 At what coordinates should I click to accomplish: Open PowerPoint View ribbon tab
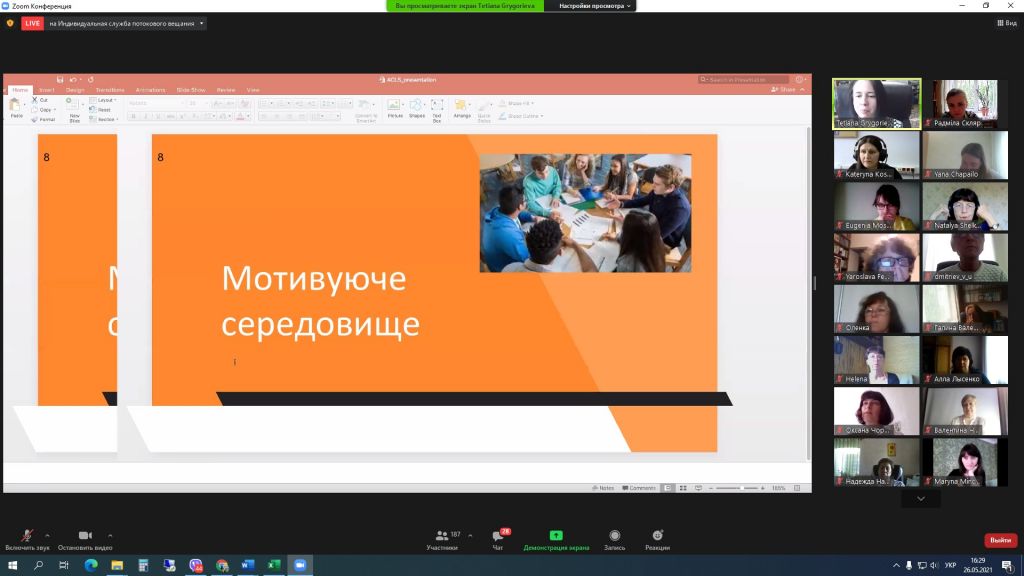[x=253, y=90]
